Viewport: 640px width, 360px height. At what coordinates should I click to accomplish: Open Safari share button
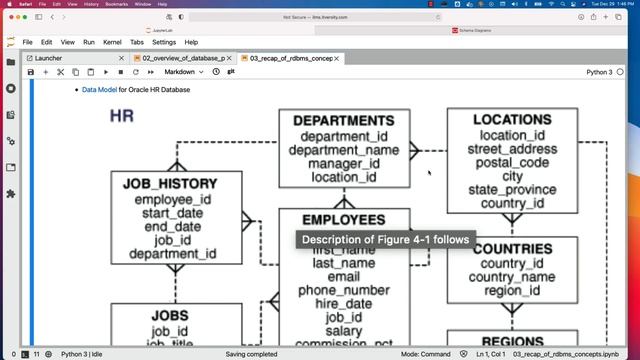(593, 17)
